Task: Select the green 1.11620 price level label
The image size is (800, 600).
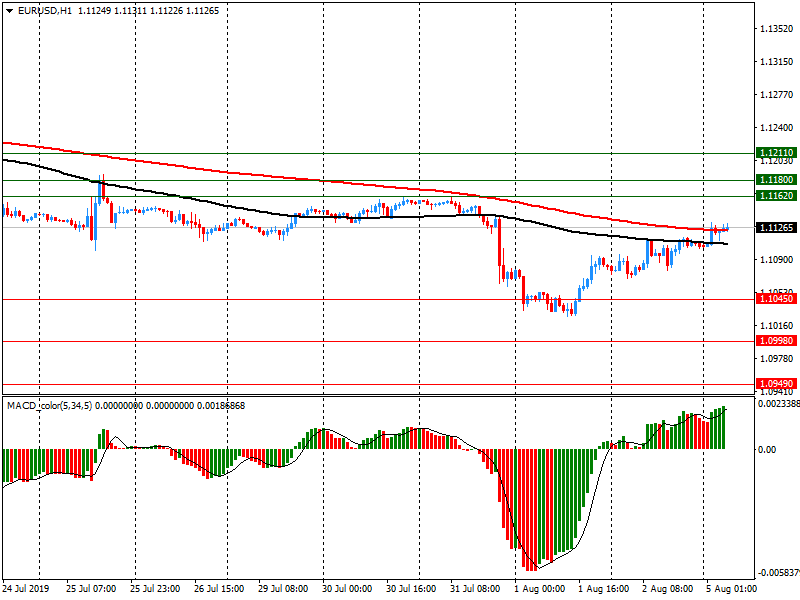Action: coord(777,195)
